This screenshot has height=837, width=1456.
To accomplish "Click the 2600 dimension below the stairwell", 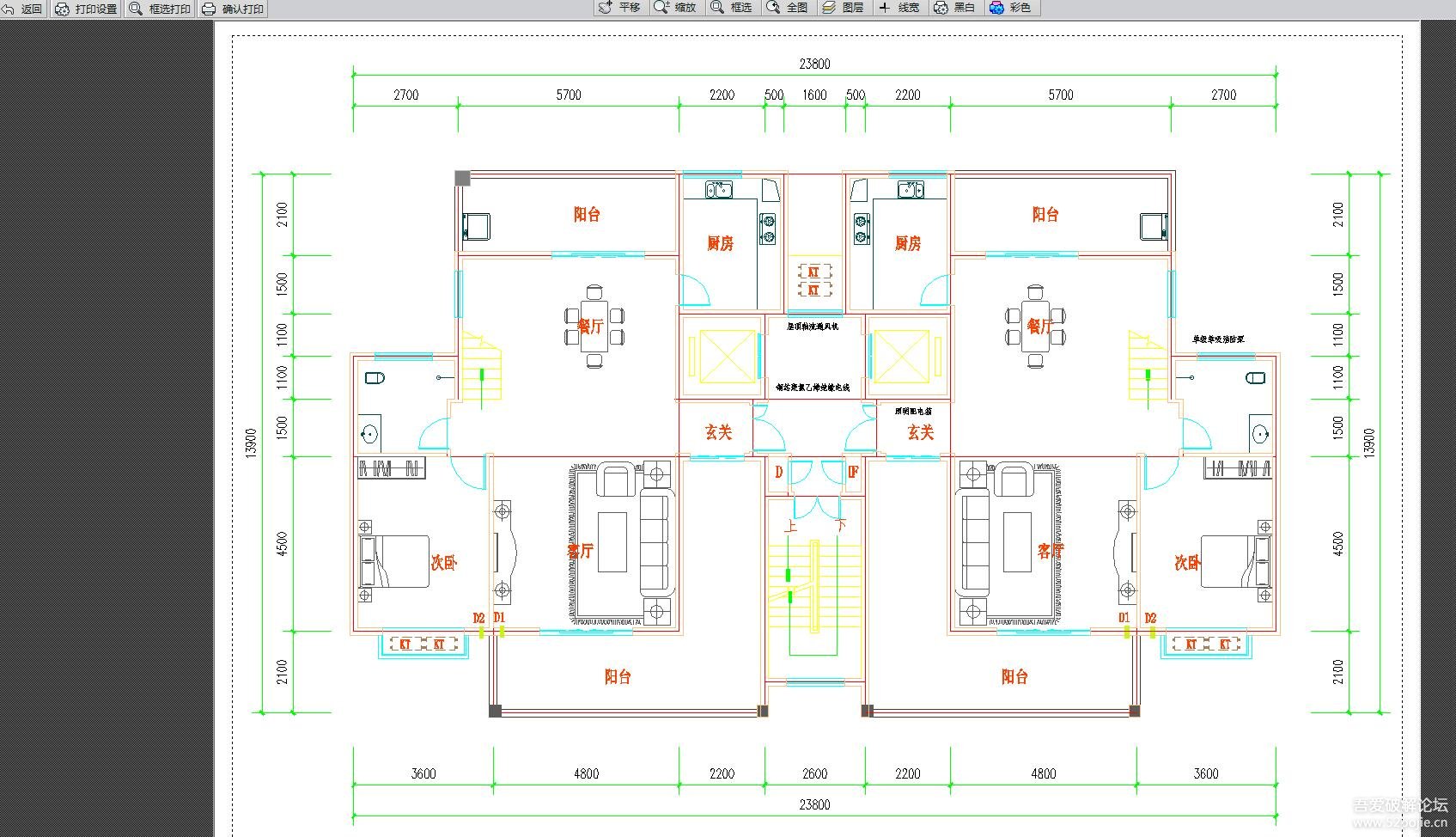I will 814,773.
